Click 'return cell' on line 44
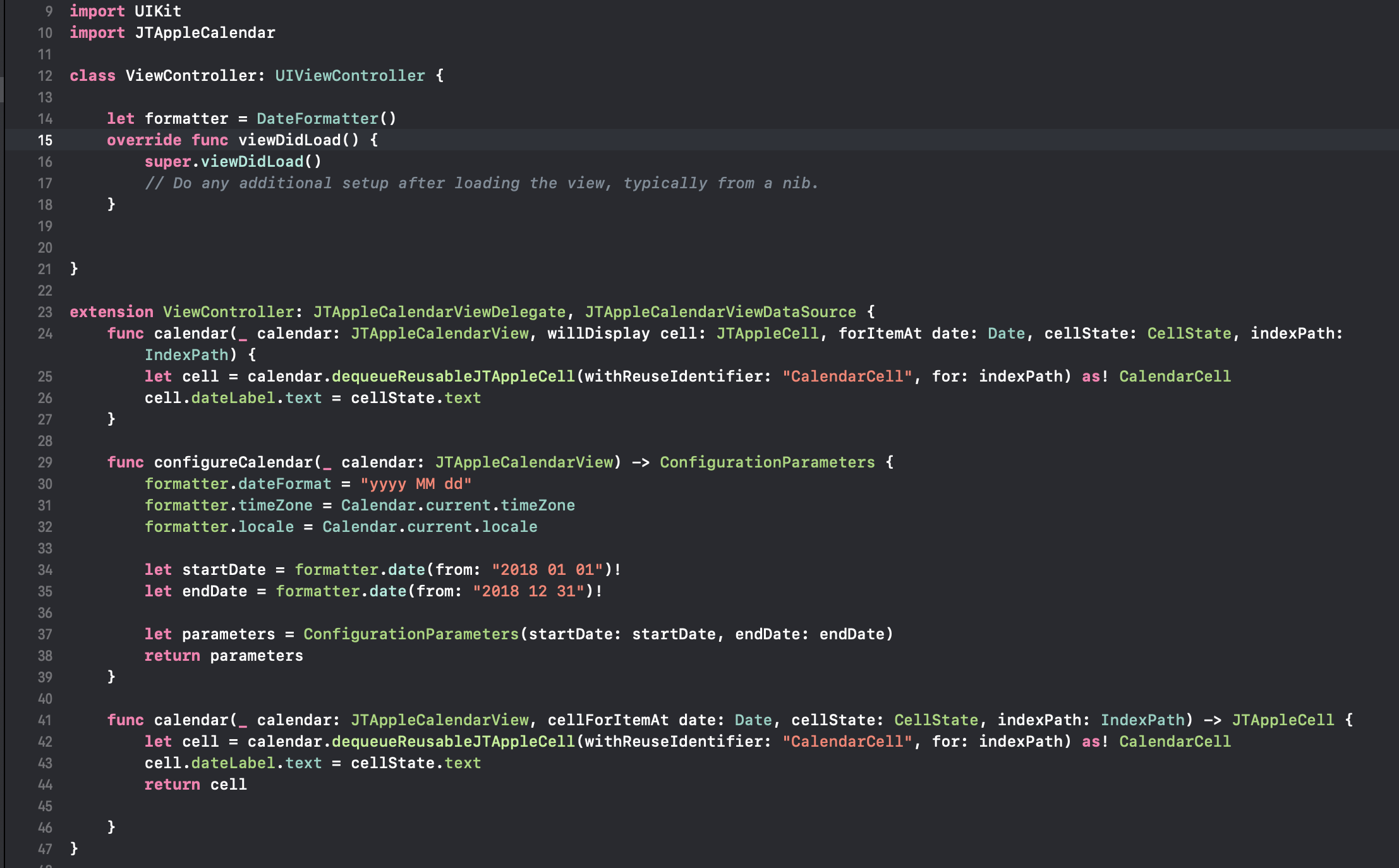The width and height of the screenshot is (1399, 868). [x=196, y=785]
